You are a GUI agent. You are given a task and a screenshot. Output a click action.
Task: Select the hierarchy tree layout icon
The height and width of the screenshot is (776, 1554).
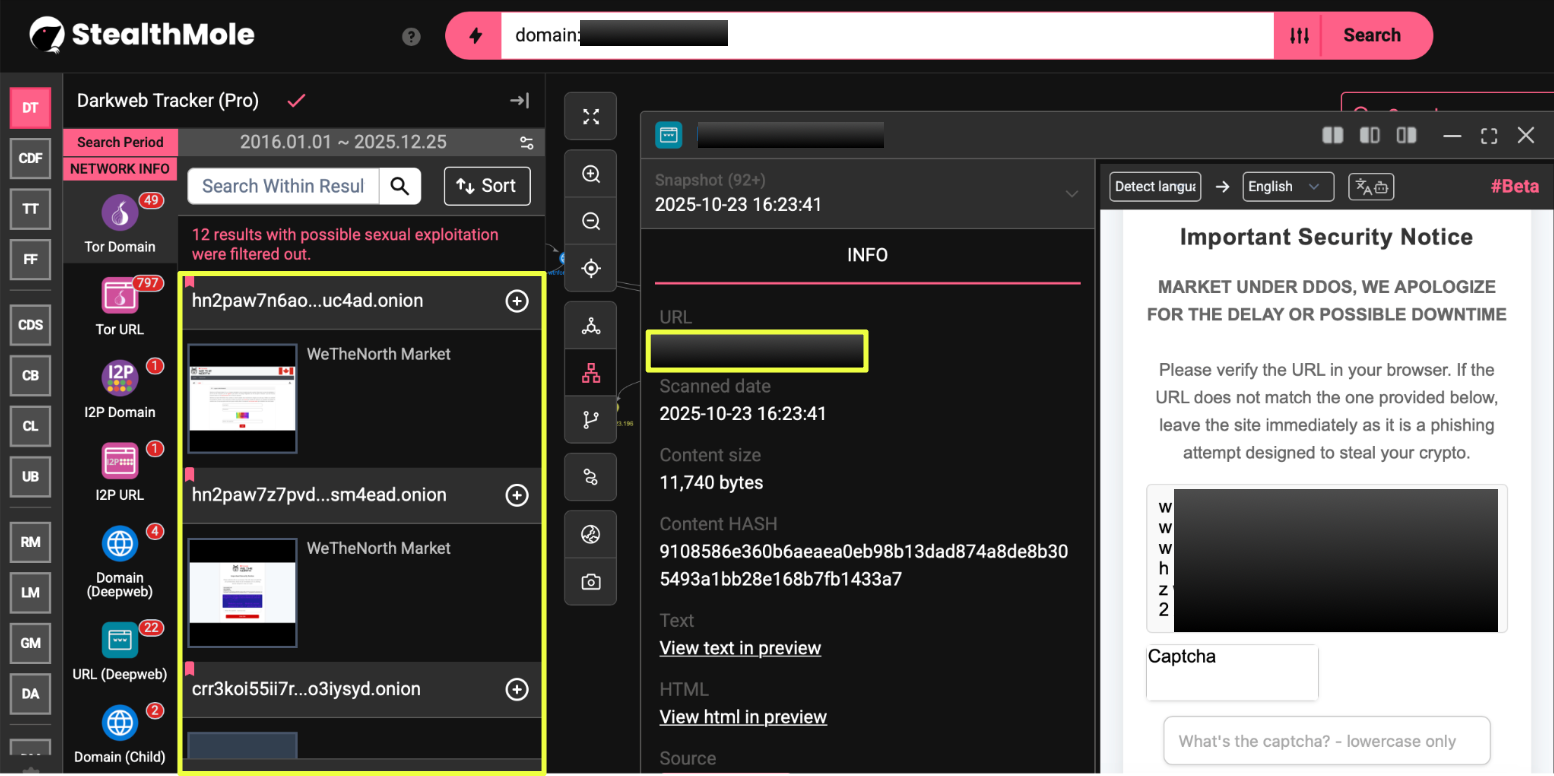[591, 373]
